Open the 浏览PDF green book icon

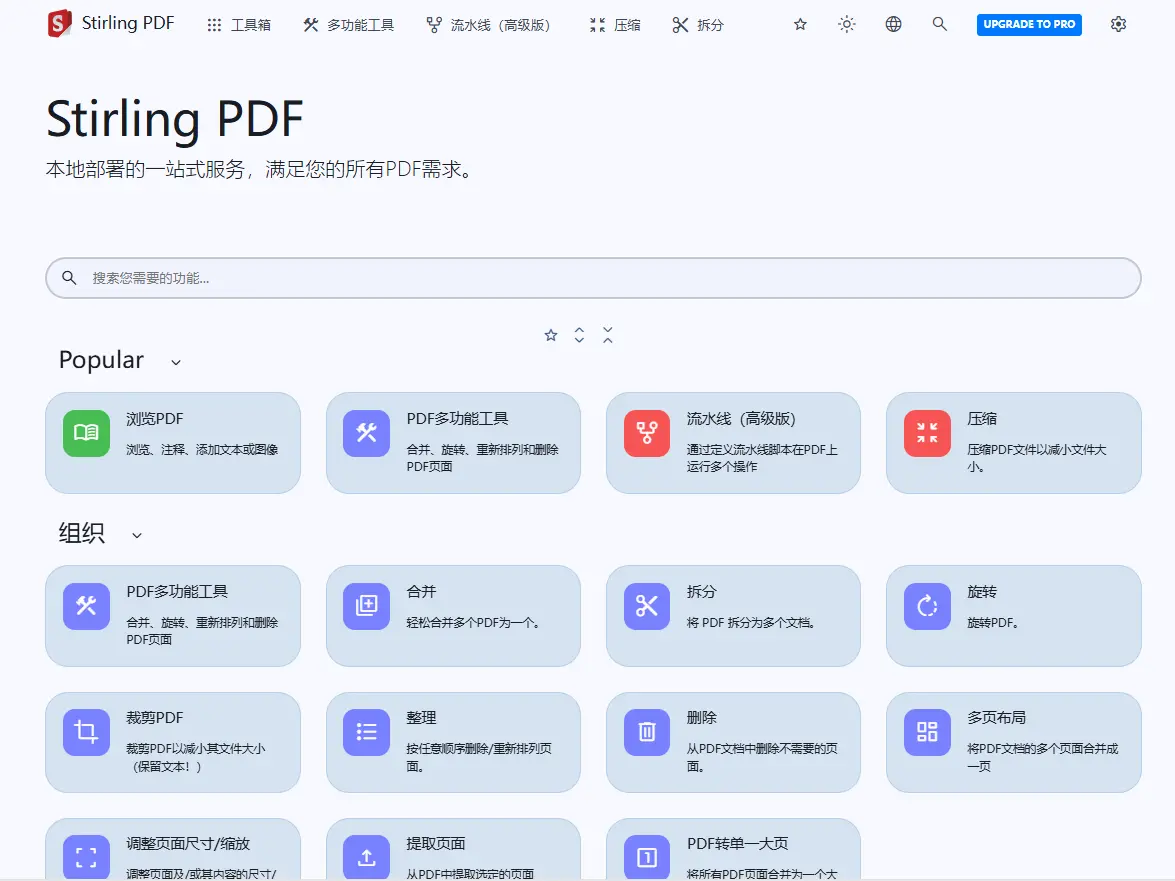87,433
